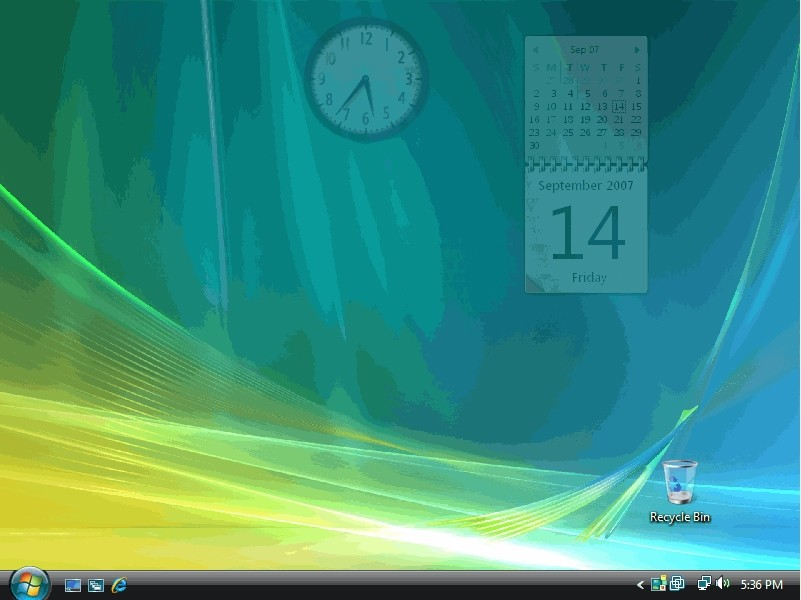Select date 9 in calendar gadget
Viewport: 801px width, 600px height.
[535, 107]
